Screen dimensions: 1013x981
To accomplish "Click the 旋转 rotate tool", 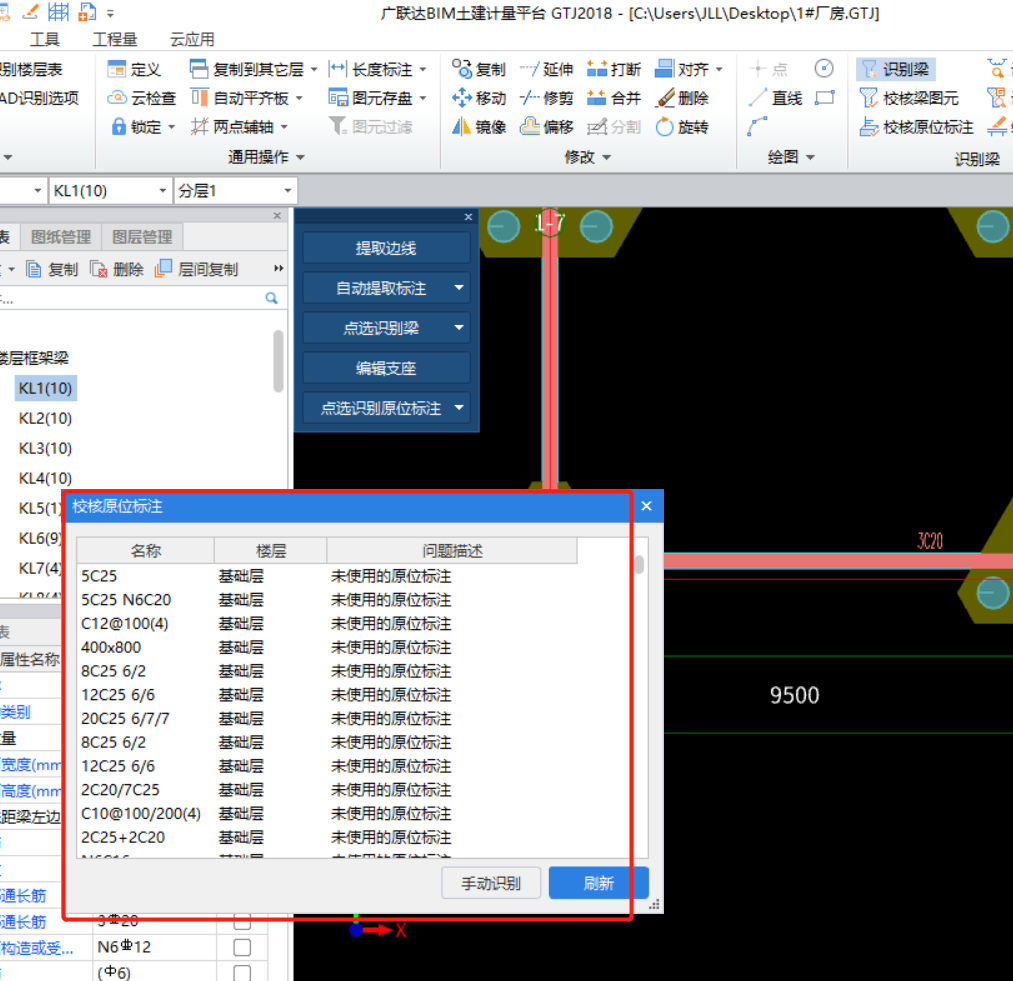I will coord(682,127).
